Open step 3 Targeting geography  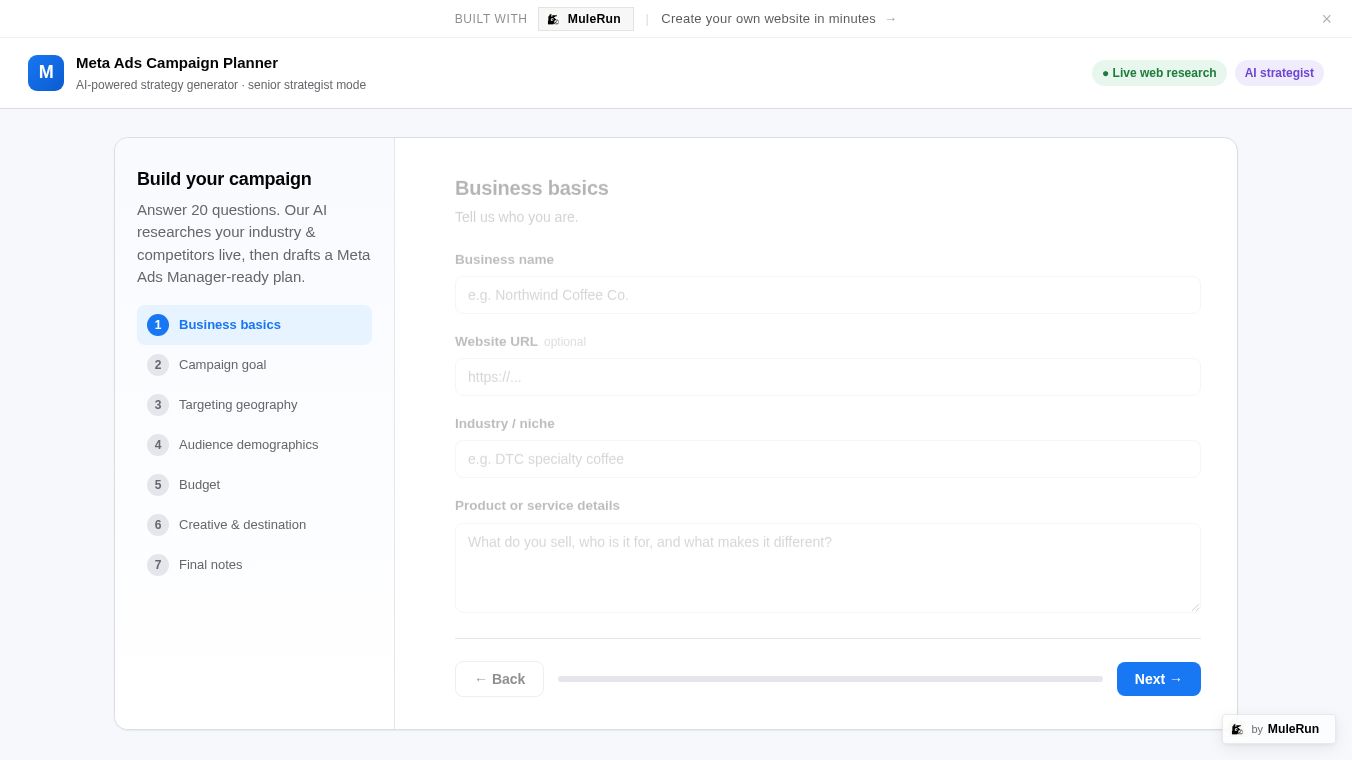254,405
